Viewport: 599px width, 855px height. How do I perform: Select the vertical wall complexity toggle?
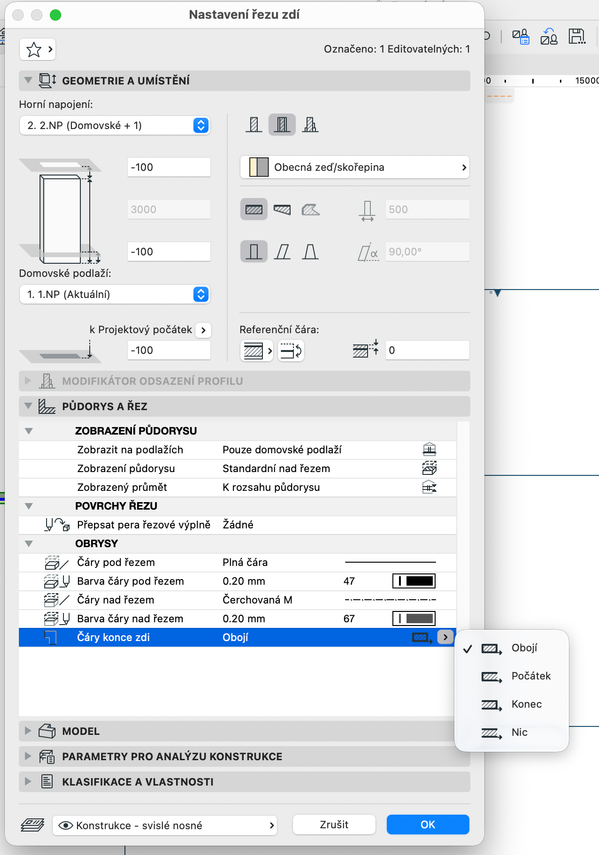click(x=254, y=251)
